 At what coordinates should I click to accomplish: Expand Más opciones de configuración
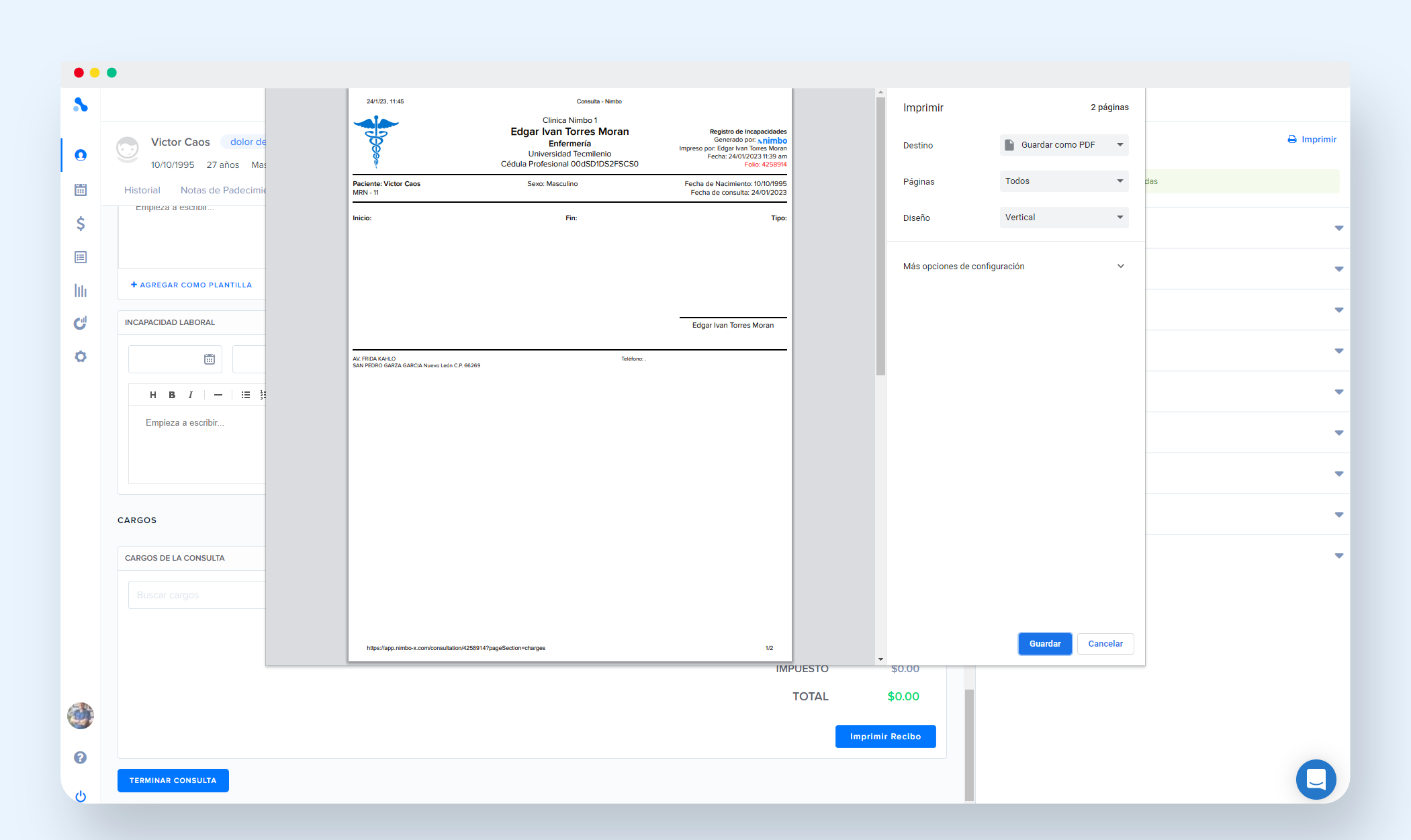1014,267
